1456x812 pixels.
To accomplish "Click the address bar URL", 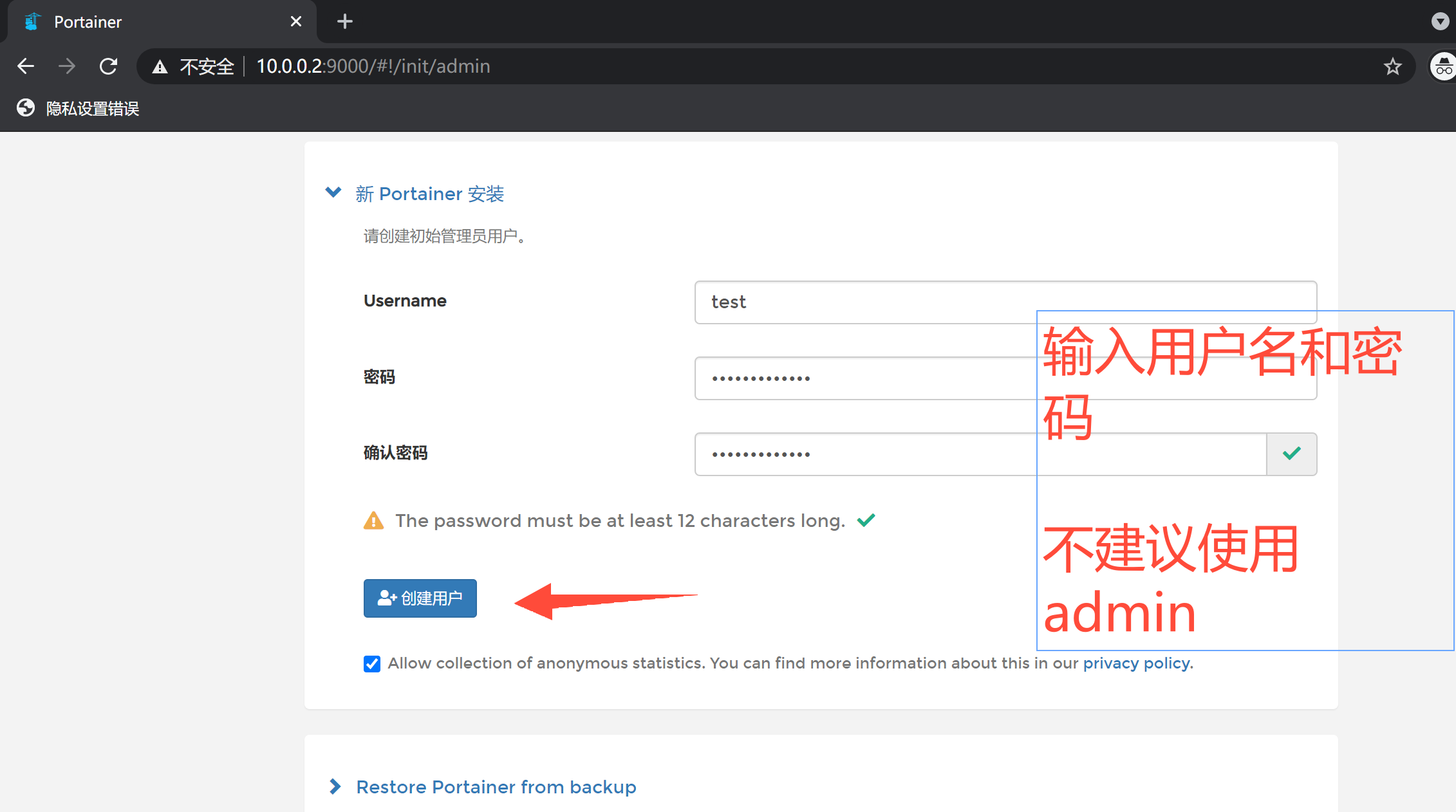I will pos(373,66).
